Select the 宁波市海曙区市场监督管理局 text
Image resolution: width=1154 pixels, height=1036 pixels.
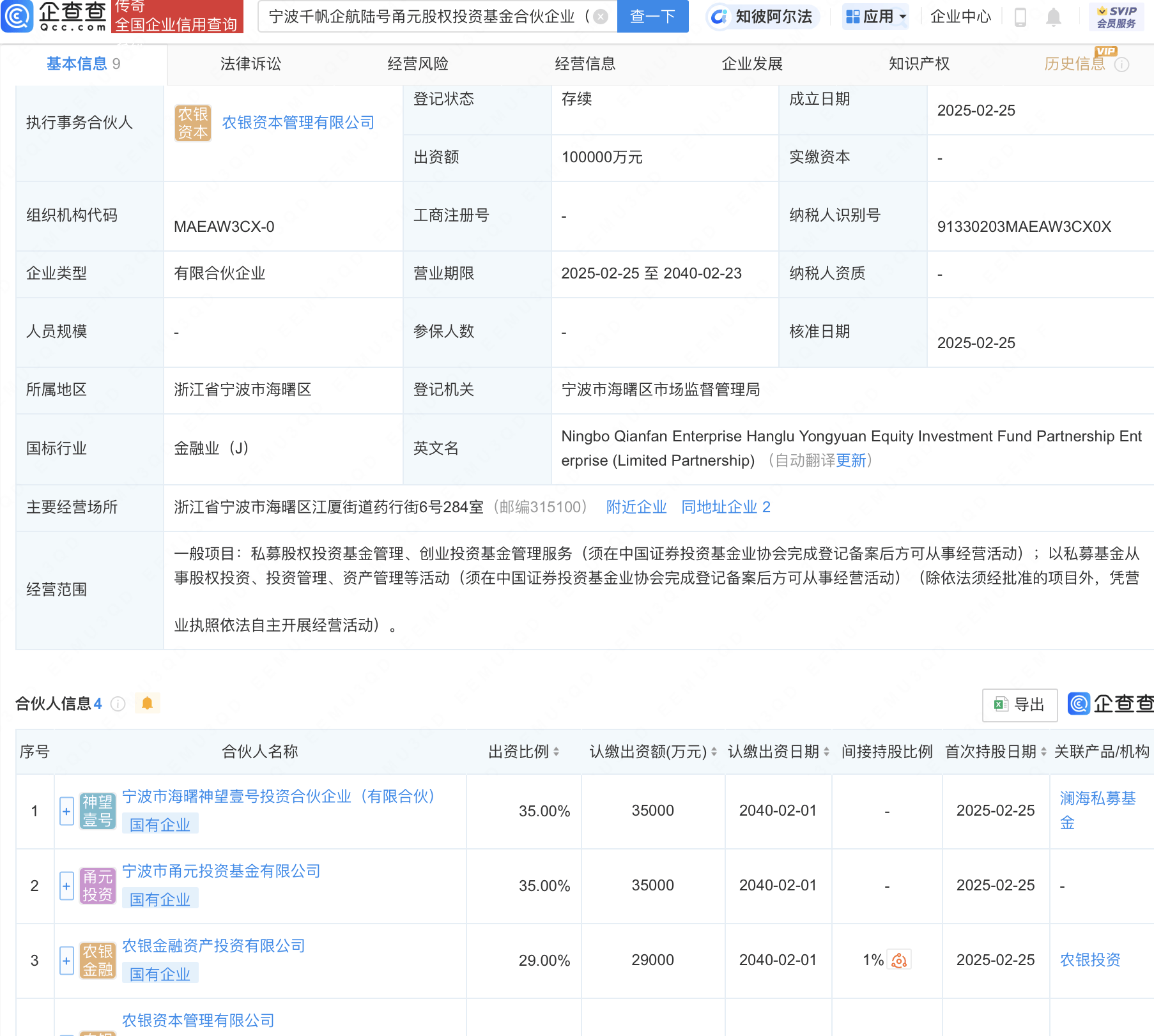coord(661,390)
